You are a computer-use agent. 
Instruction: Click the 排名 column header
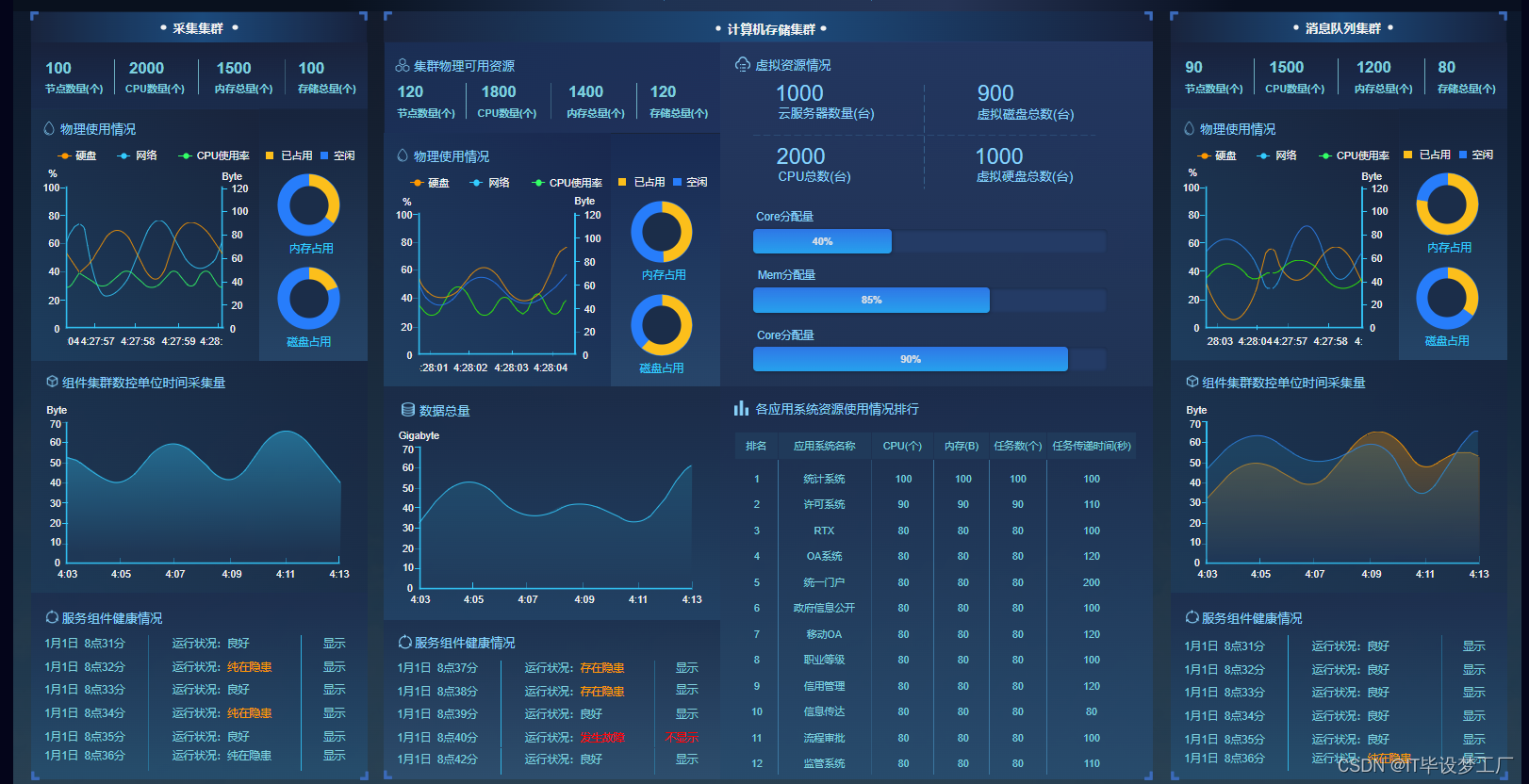[756, 446]
